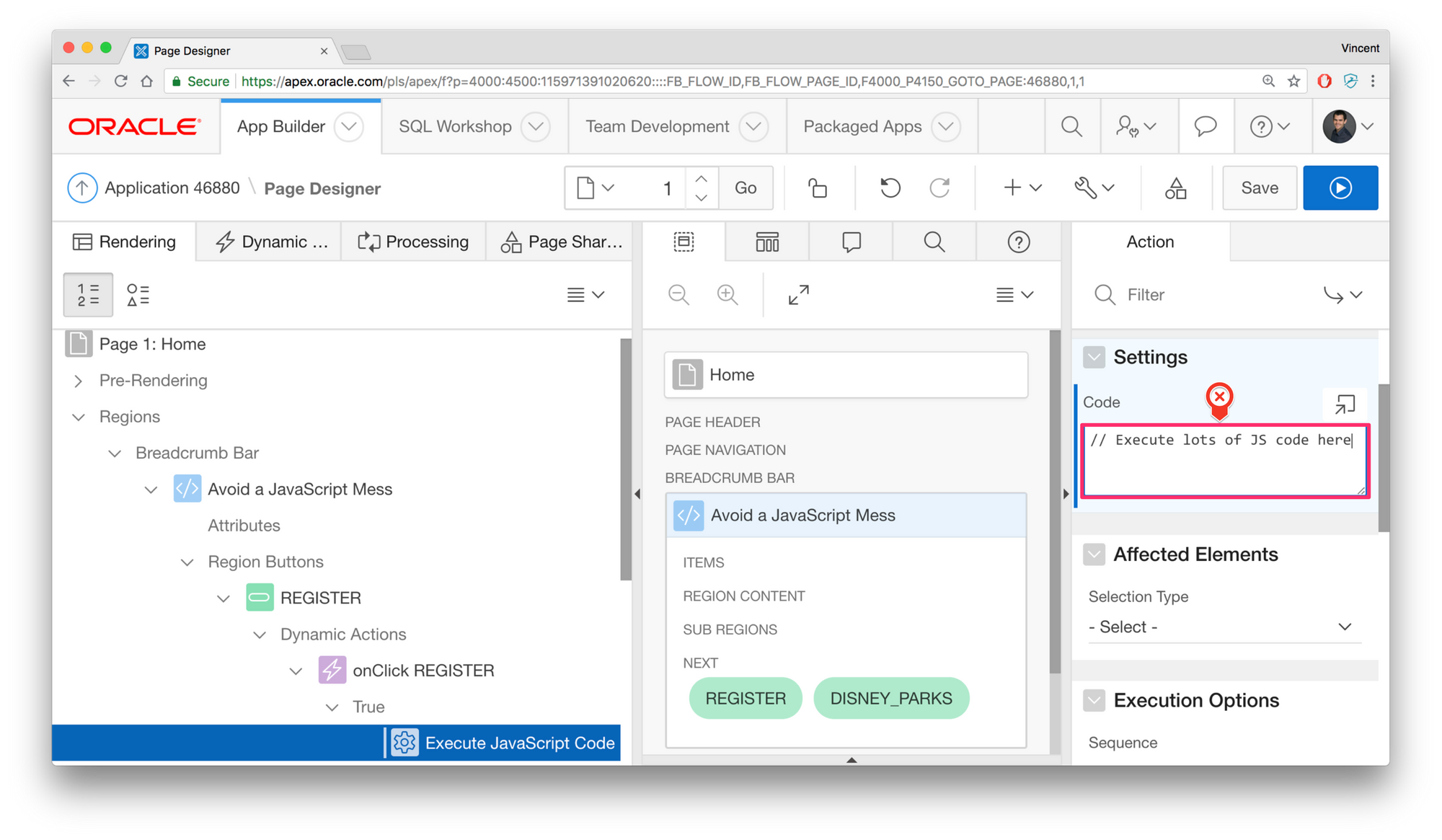Open the Shared Components icon
This screenshot has width=1442, height=840.
coord(1175,187)
